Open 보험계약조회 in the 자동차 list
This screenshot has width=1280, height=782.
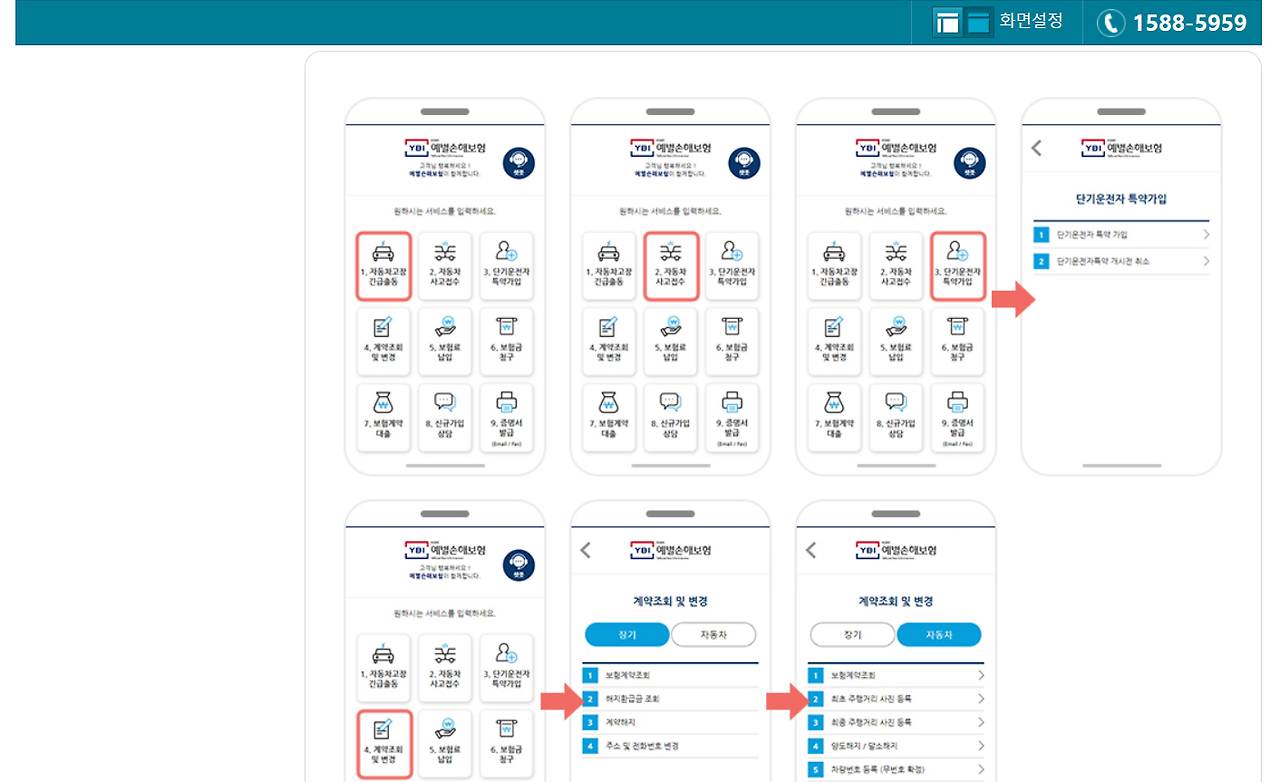[x=897, y=675]
